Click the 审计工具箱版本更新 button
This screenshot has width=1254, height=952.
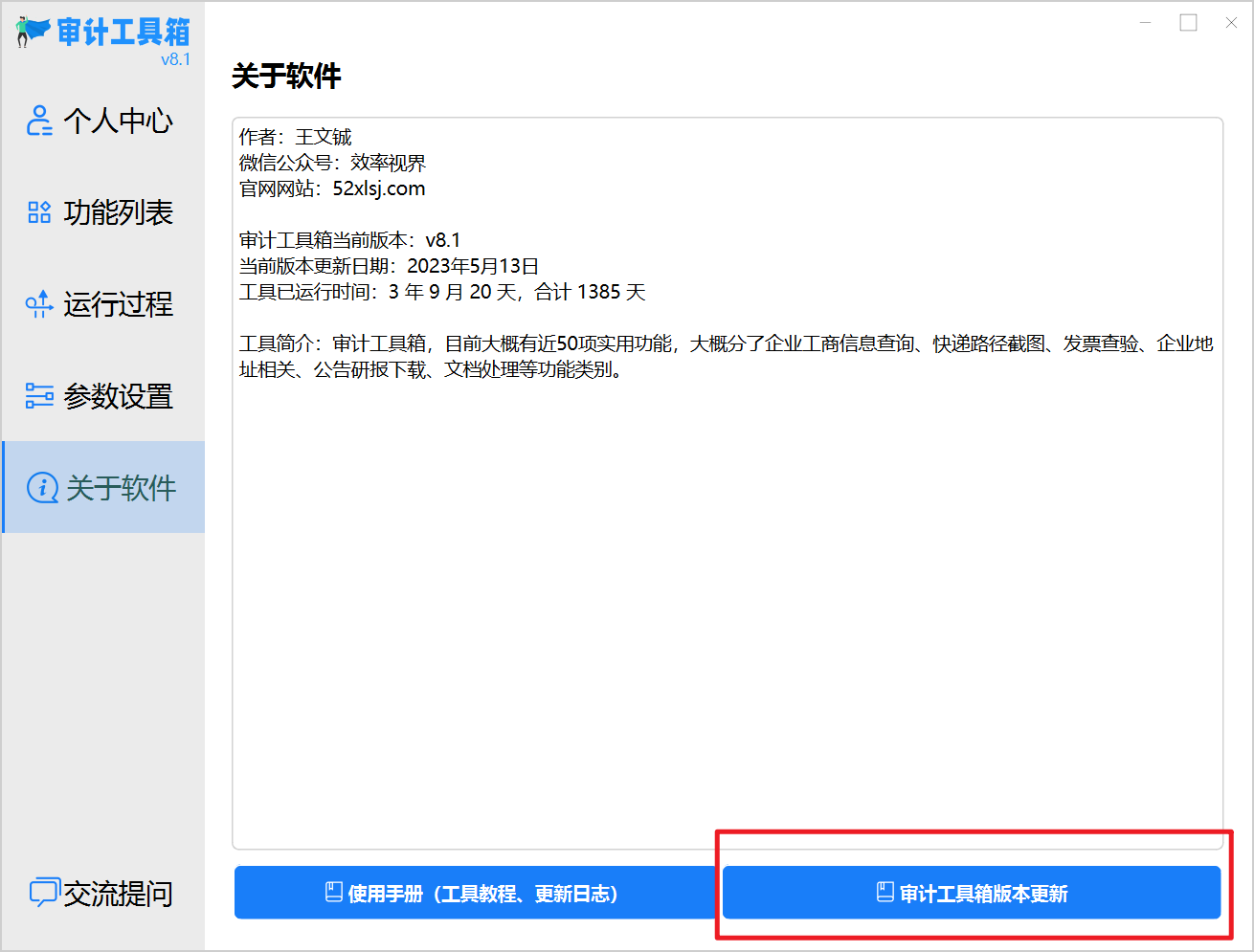(972, 892)
